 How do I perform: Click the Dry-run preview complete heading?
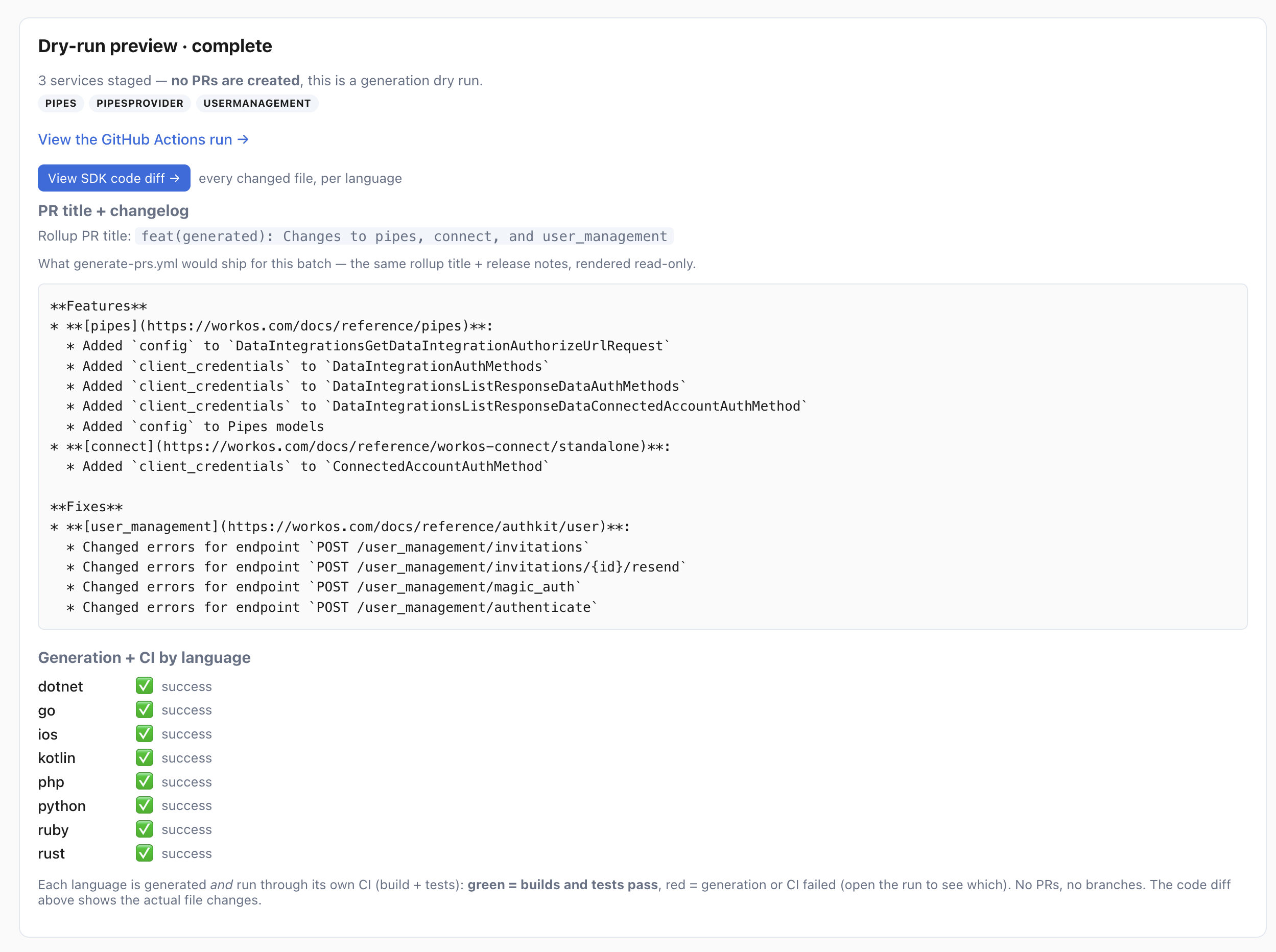[x=155, y=46]
